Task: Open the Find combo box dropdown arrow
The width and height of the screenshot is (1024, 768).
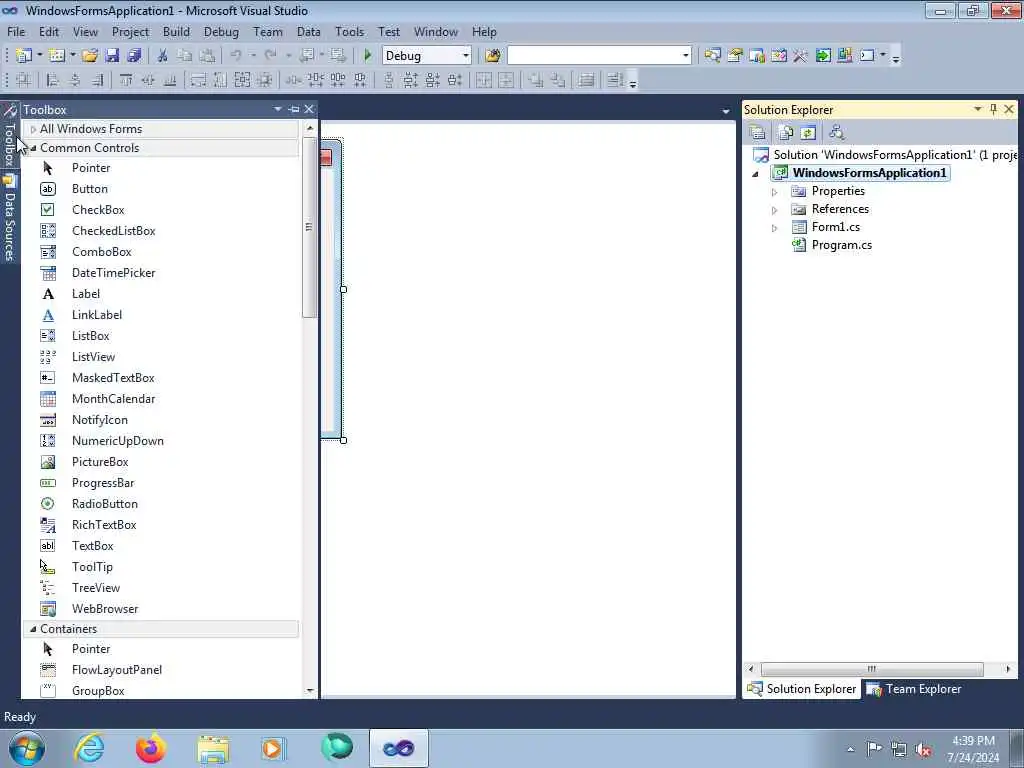Action: coord(685,56)
